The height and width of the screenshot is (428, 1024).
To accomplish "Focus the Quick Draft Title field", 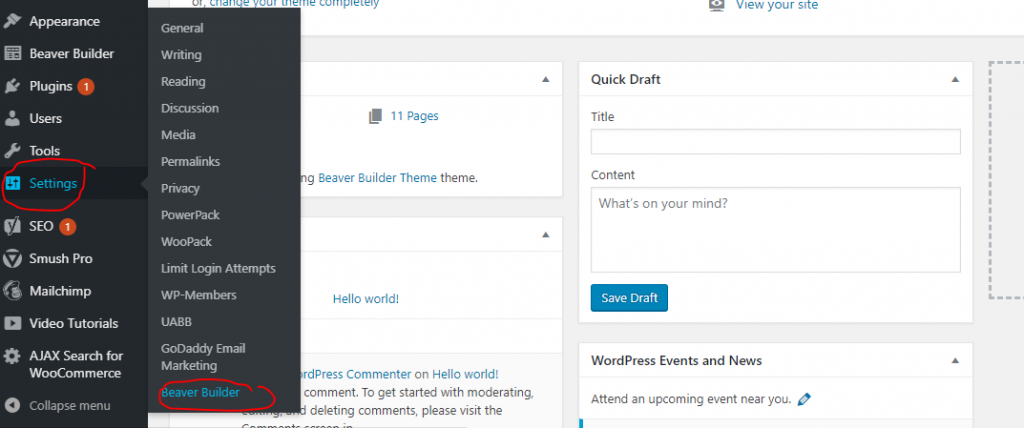I will click(775, 142).
